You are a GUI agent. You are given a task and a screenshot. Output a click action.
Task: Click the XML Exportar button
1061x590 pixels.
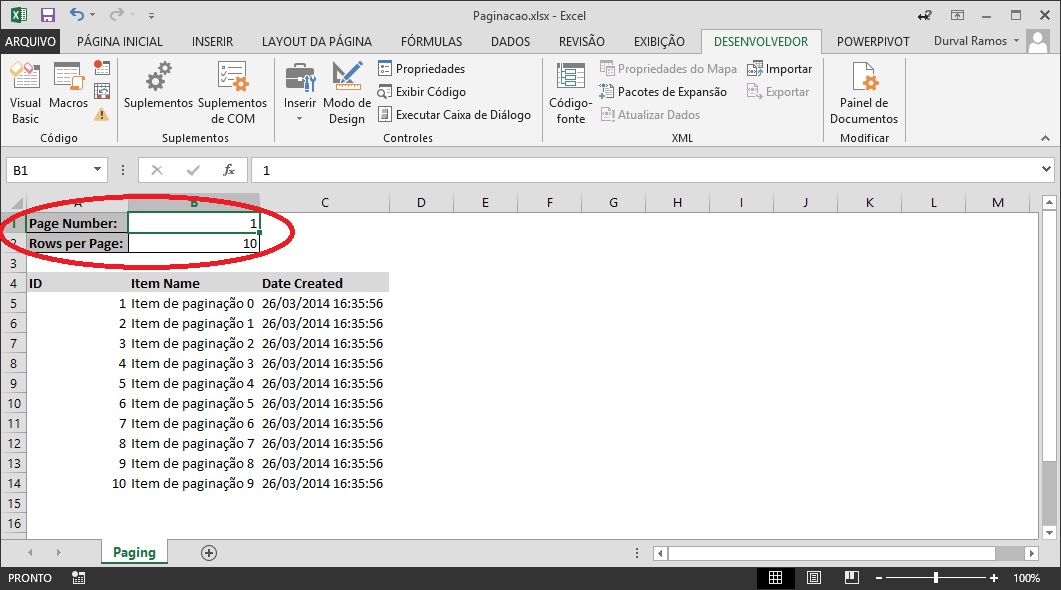point(778,92)
